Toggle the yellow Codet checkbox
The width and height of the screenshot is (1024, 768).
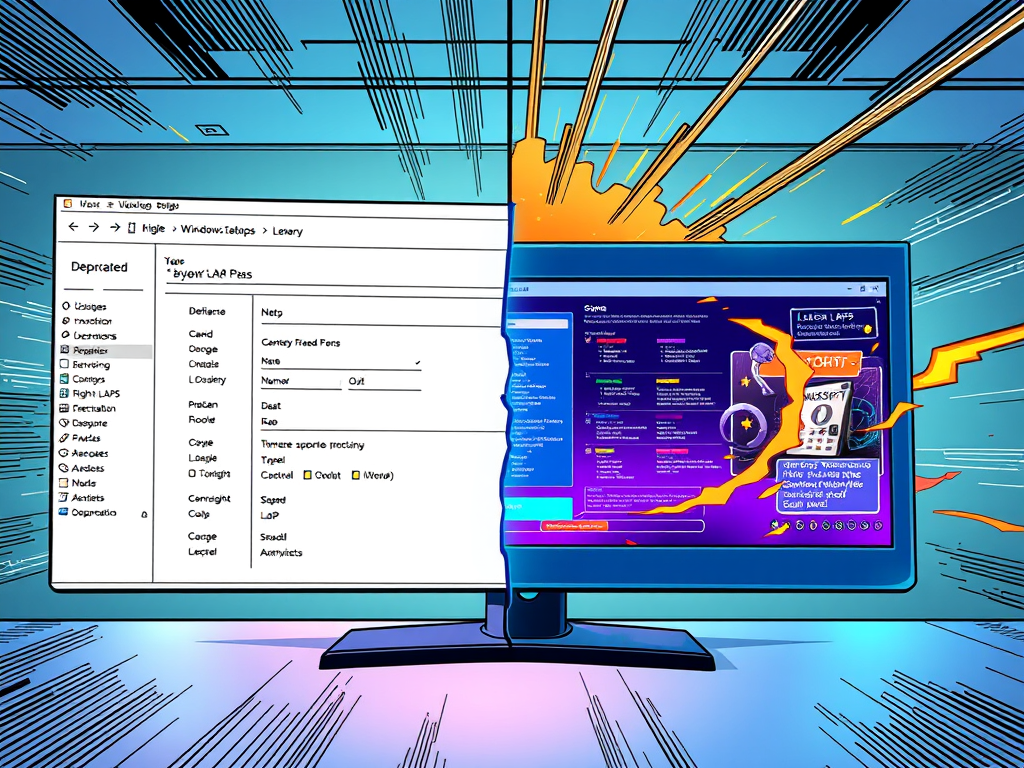tap(308, 476)
